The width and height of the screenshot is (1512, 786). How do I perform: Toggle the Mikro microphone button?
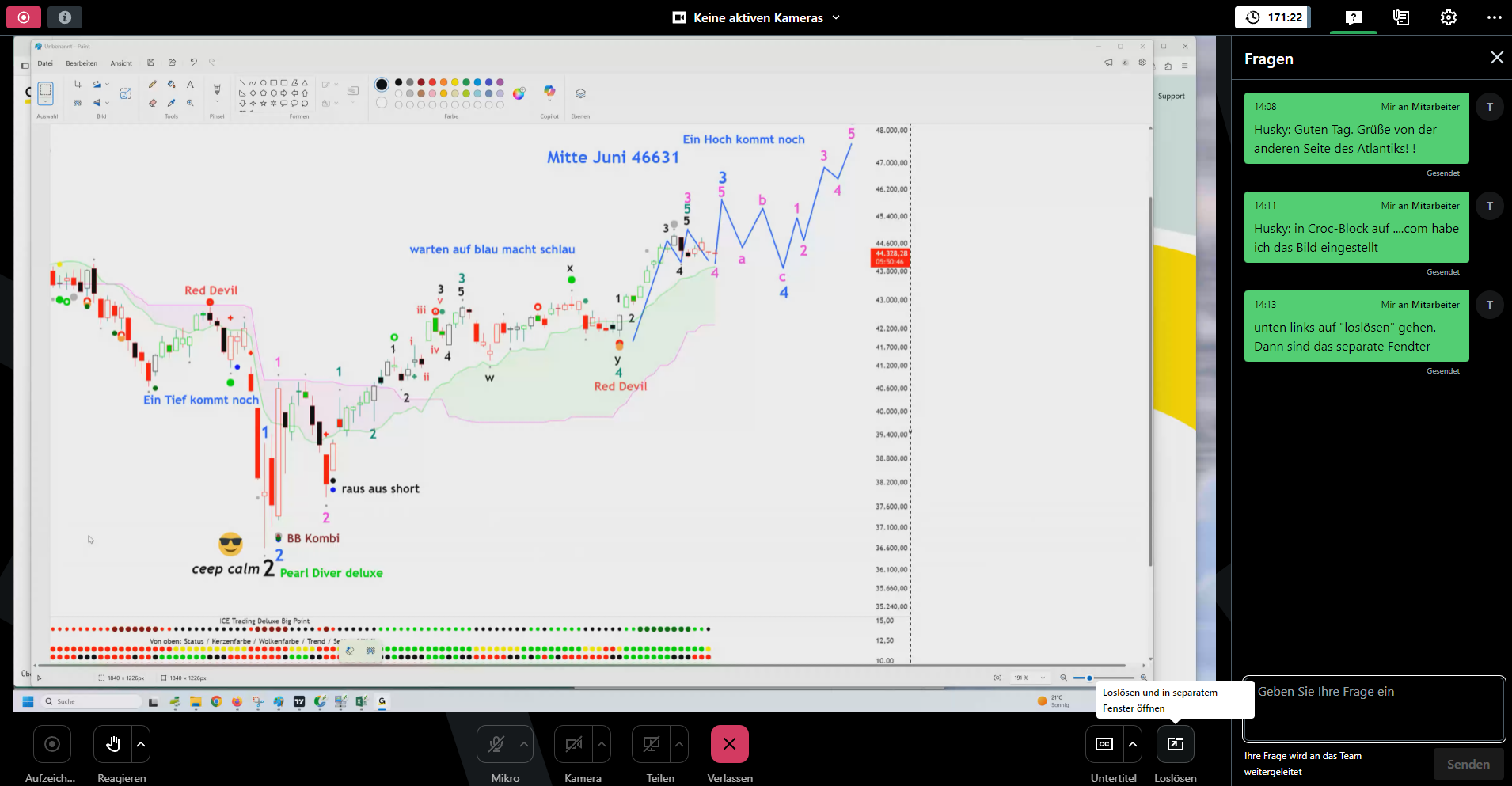coord(496,744)
